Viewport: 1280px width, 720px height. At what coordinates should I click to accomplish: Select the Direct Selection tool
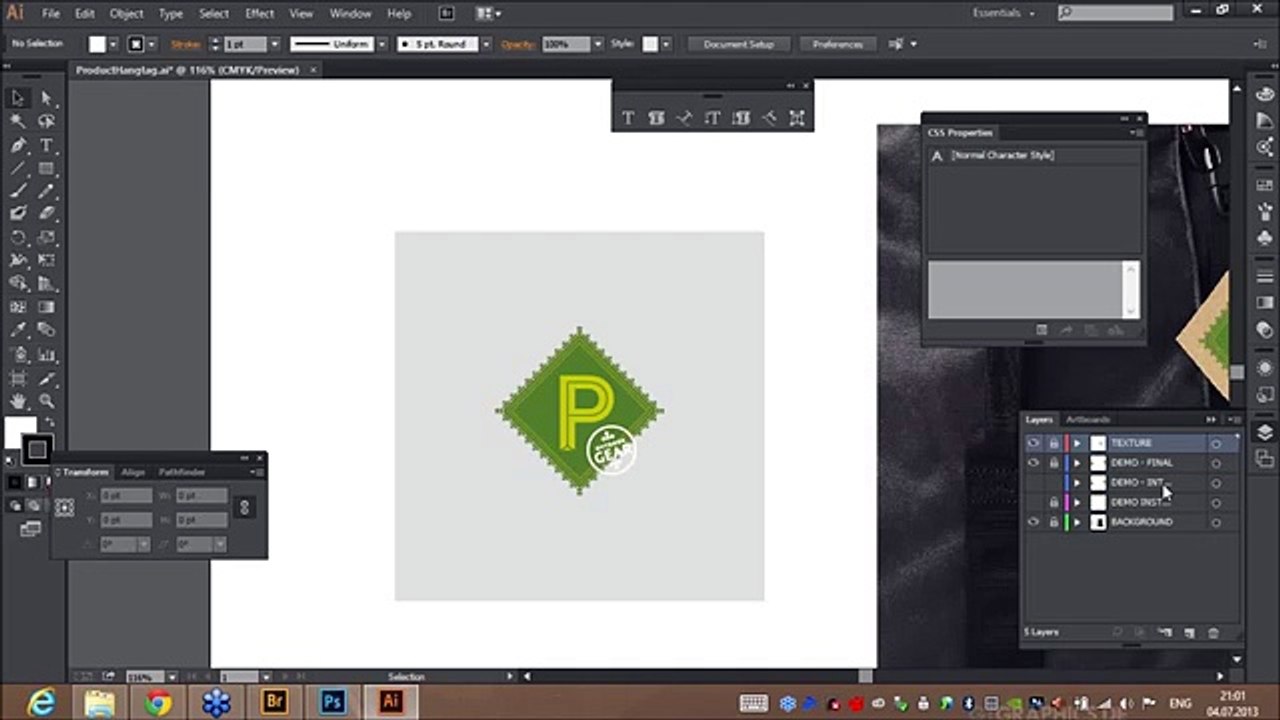point(46,98)
